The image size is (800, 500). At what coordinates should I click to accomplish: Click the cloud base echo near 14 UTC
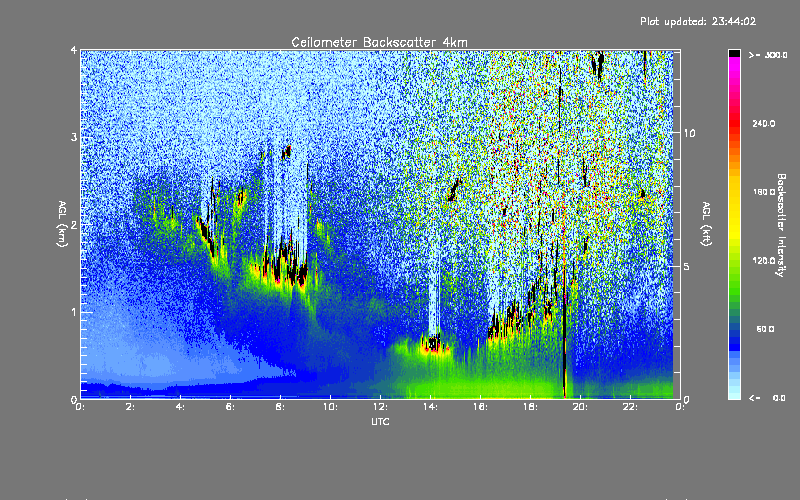click(434, 344)
